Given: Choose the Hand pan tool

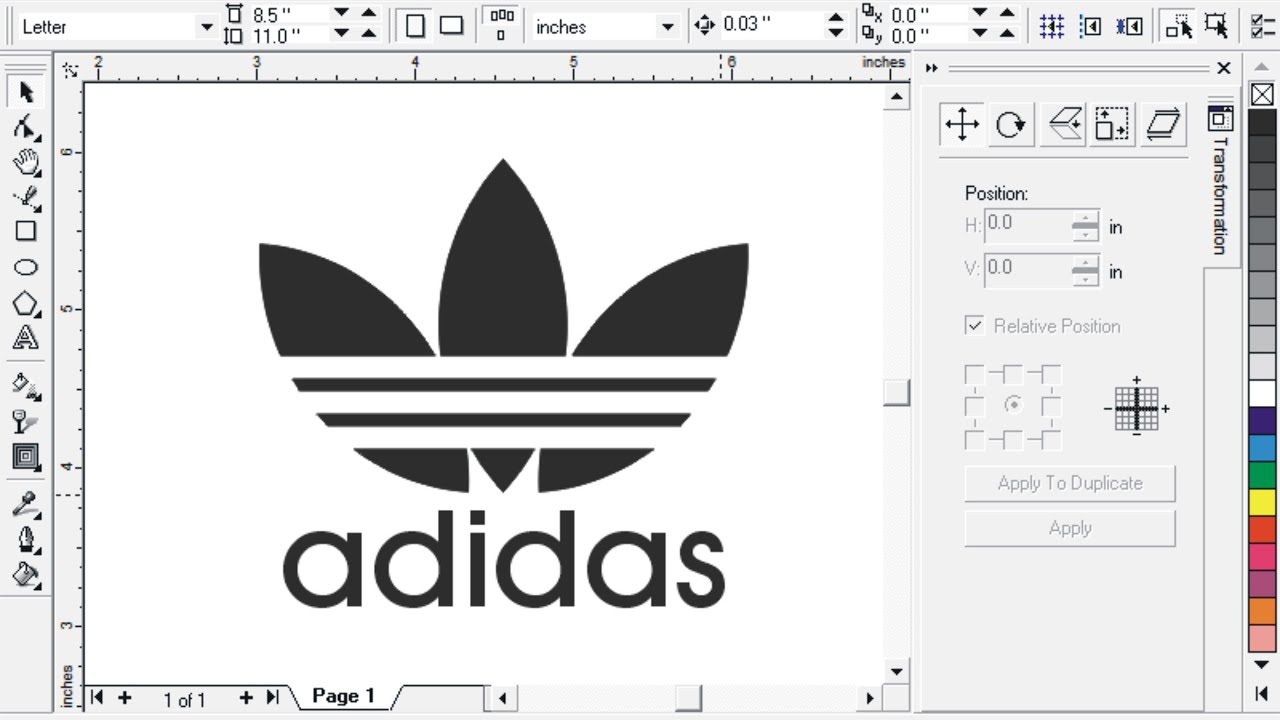Looking at the screenshot, I should (x=26, y=162).
